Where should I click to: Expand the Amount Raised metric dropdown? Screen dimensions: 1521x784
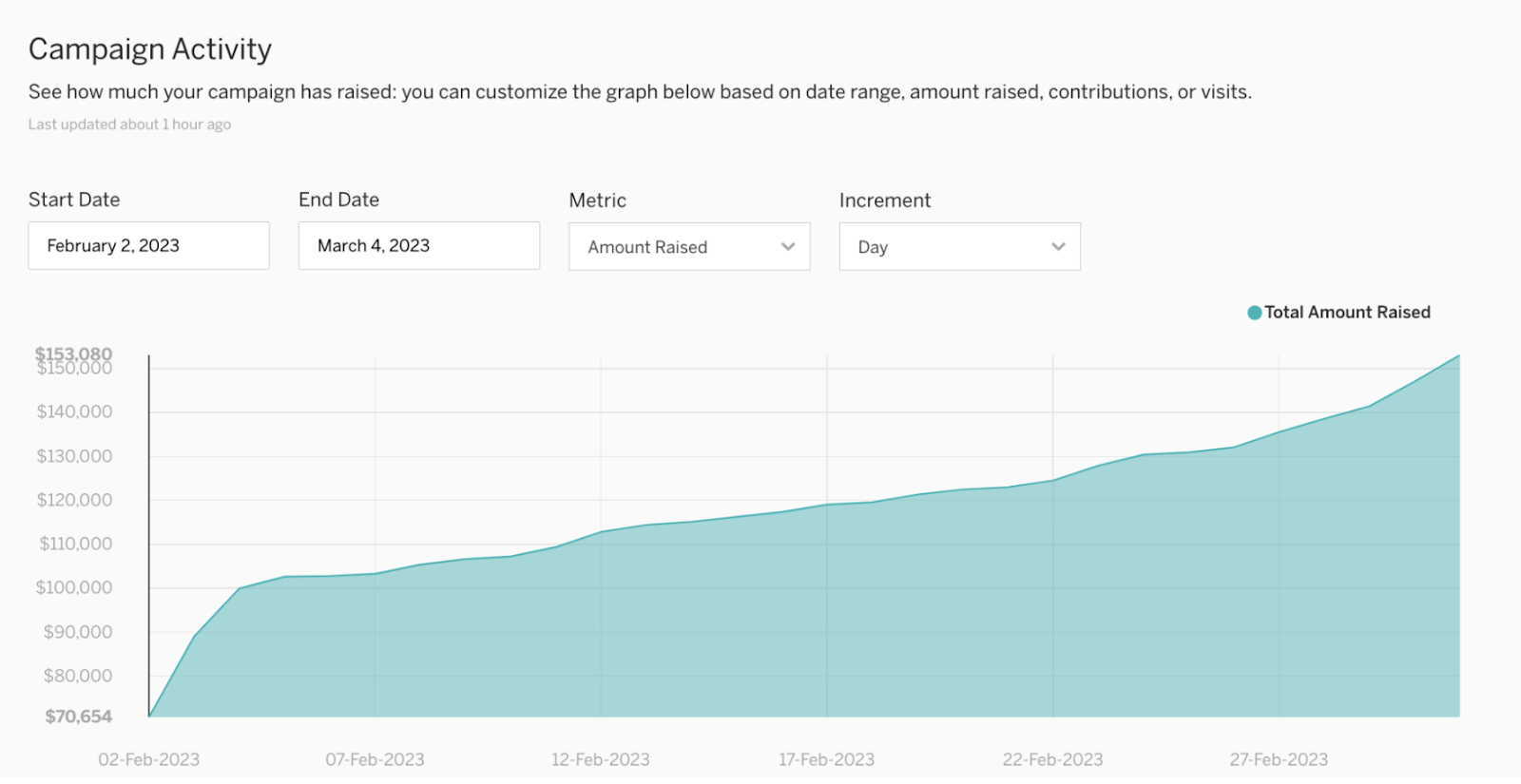[689, 247]
